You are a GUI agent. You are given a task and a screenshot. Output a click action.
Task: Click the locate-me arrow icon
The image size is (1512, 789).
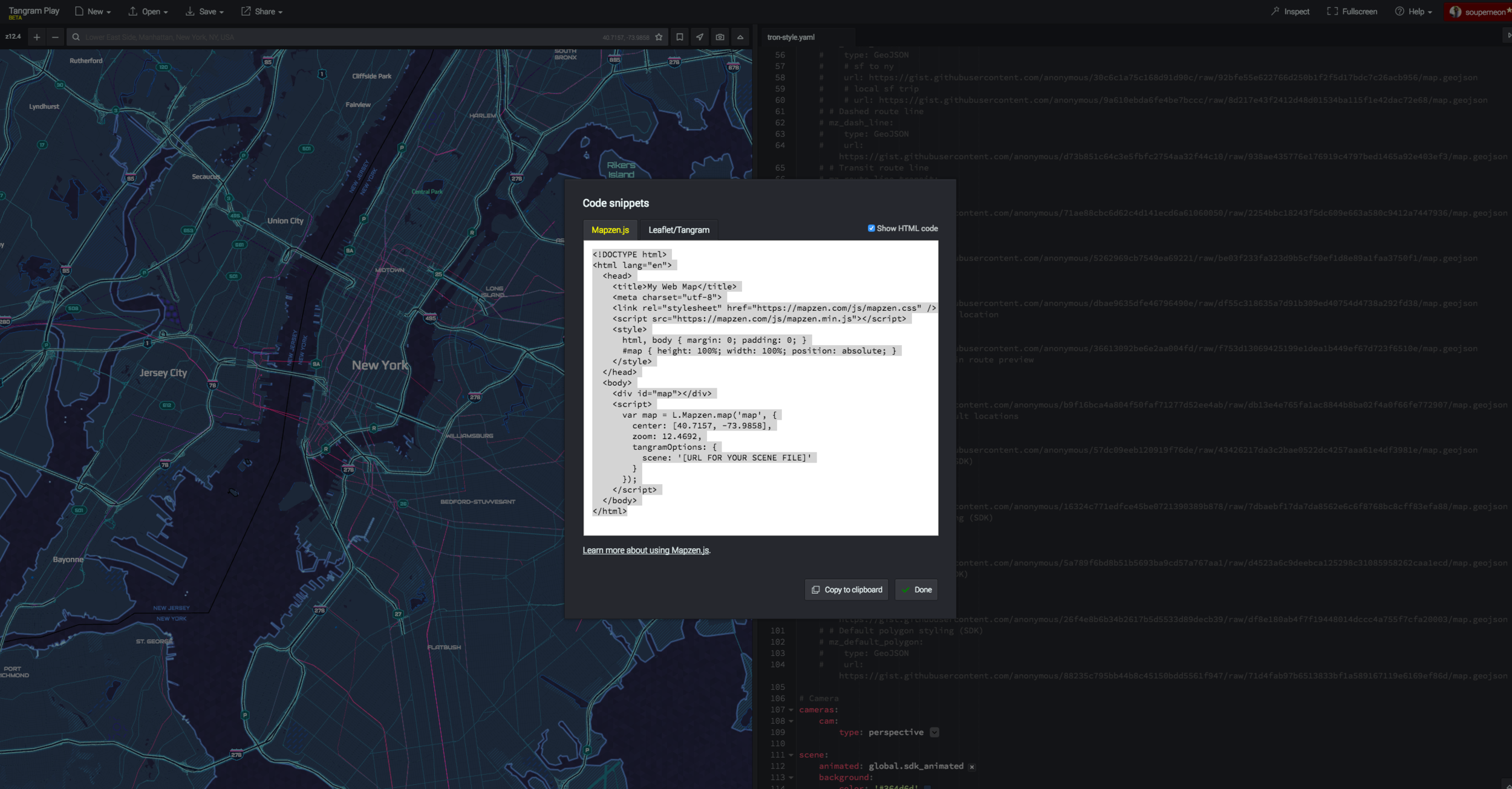click(x=700, y=37)
